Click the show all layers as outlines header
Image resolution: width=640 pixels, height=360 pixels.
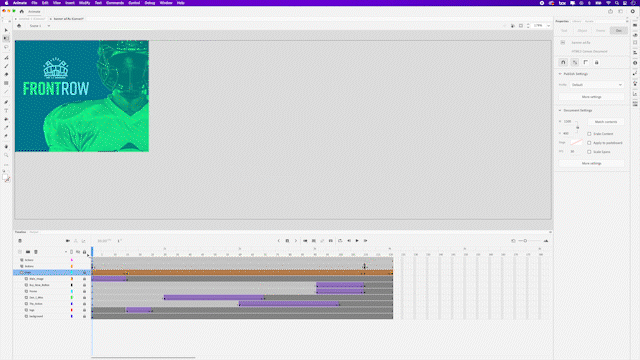71,252
